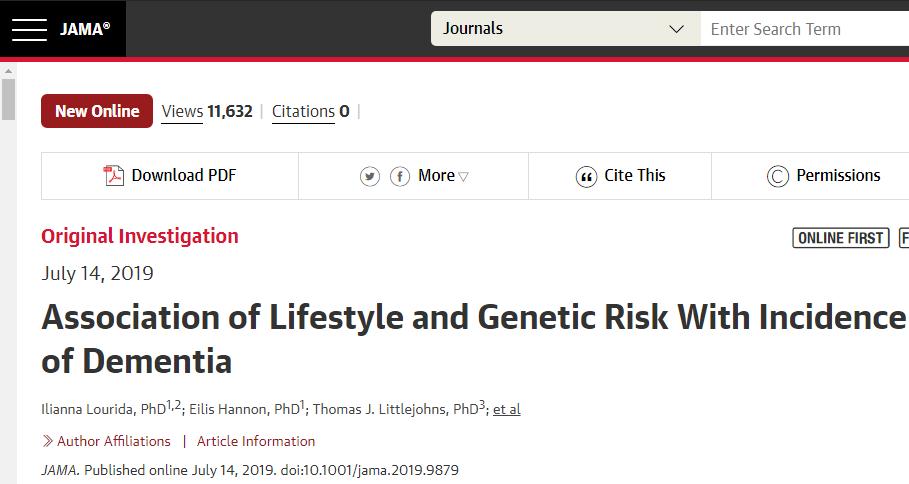Share article via Facebook icon
This screenshot has height=484, width=909.
click(x=400, y=176)
